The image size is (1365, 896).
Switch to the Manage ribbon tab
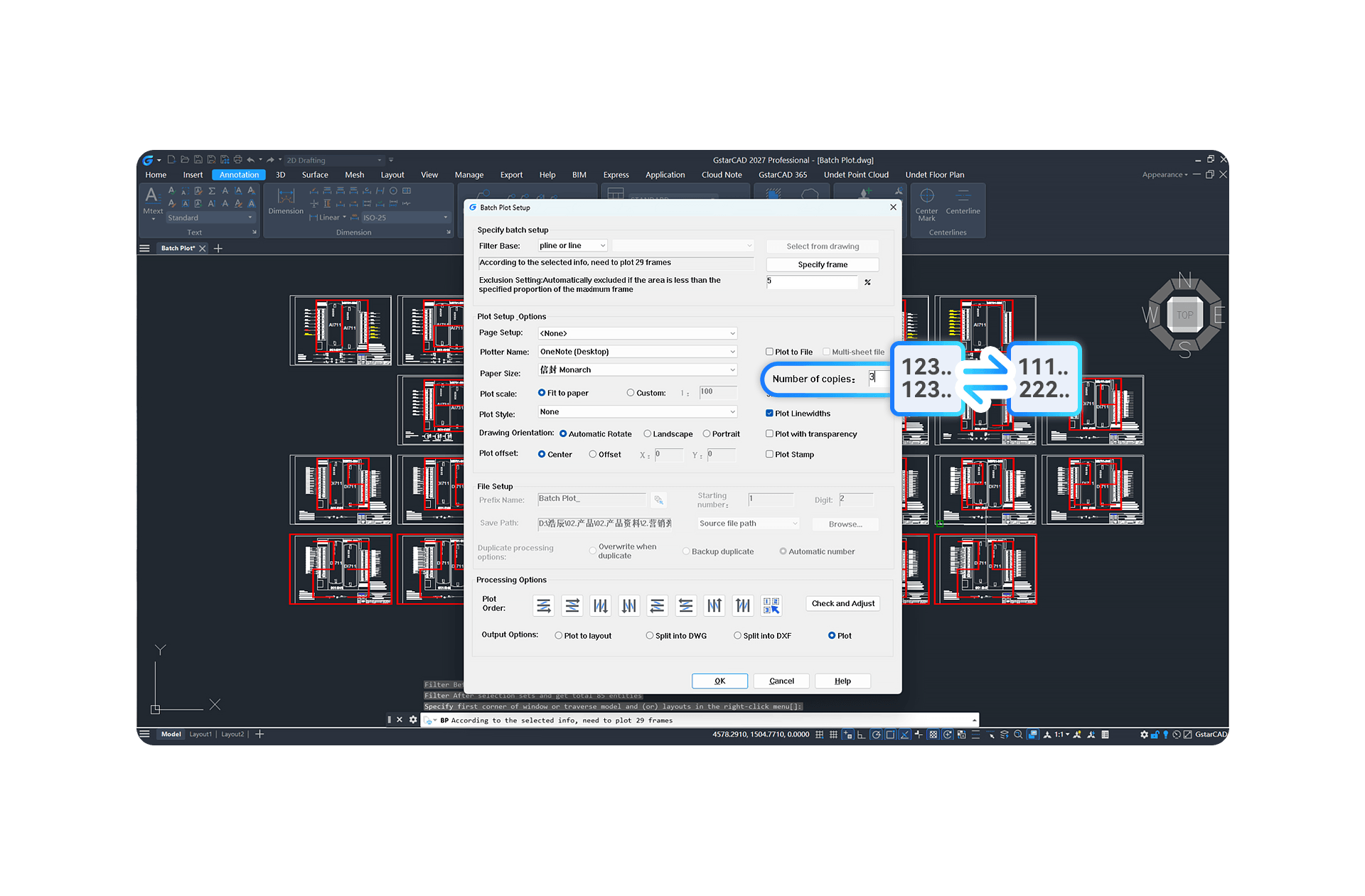[469, 175]
